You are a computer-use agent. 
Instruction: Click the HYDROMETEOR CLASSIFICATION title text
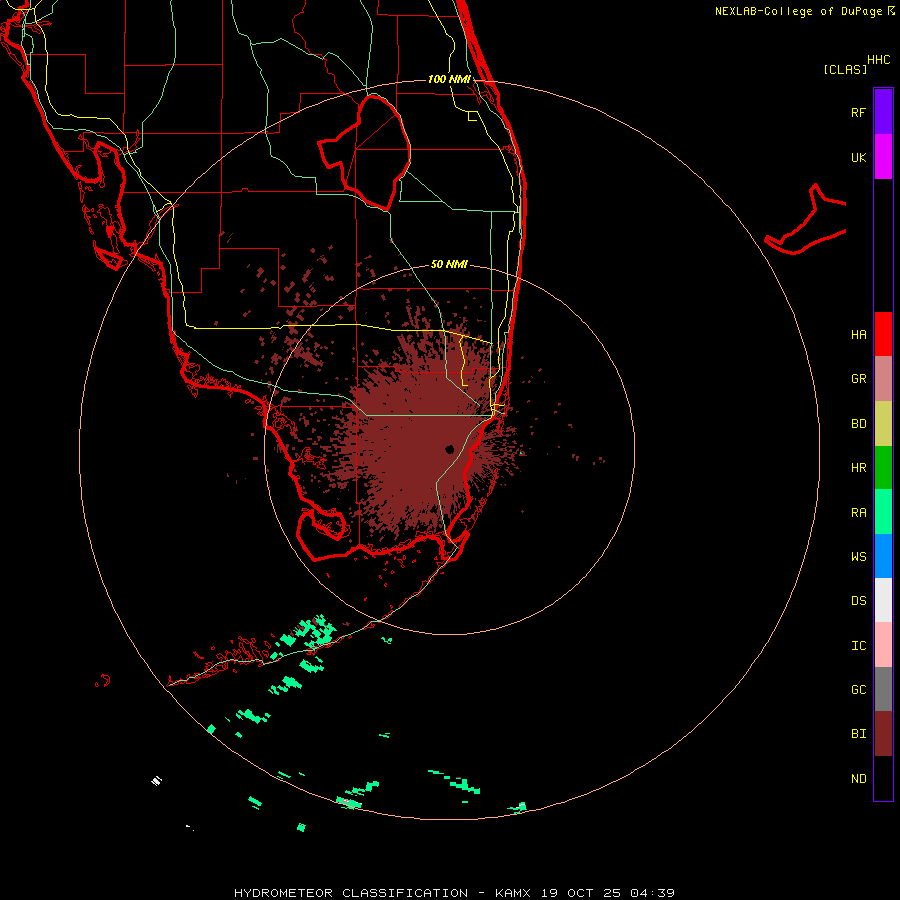pyautogui.click(x=351, y=893)
